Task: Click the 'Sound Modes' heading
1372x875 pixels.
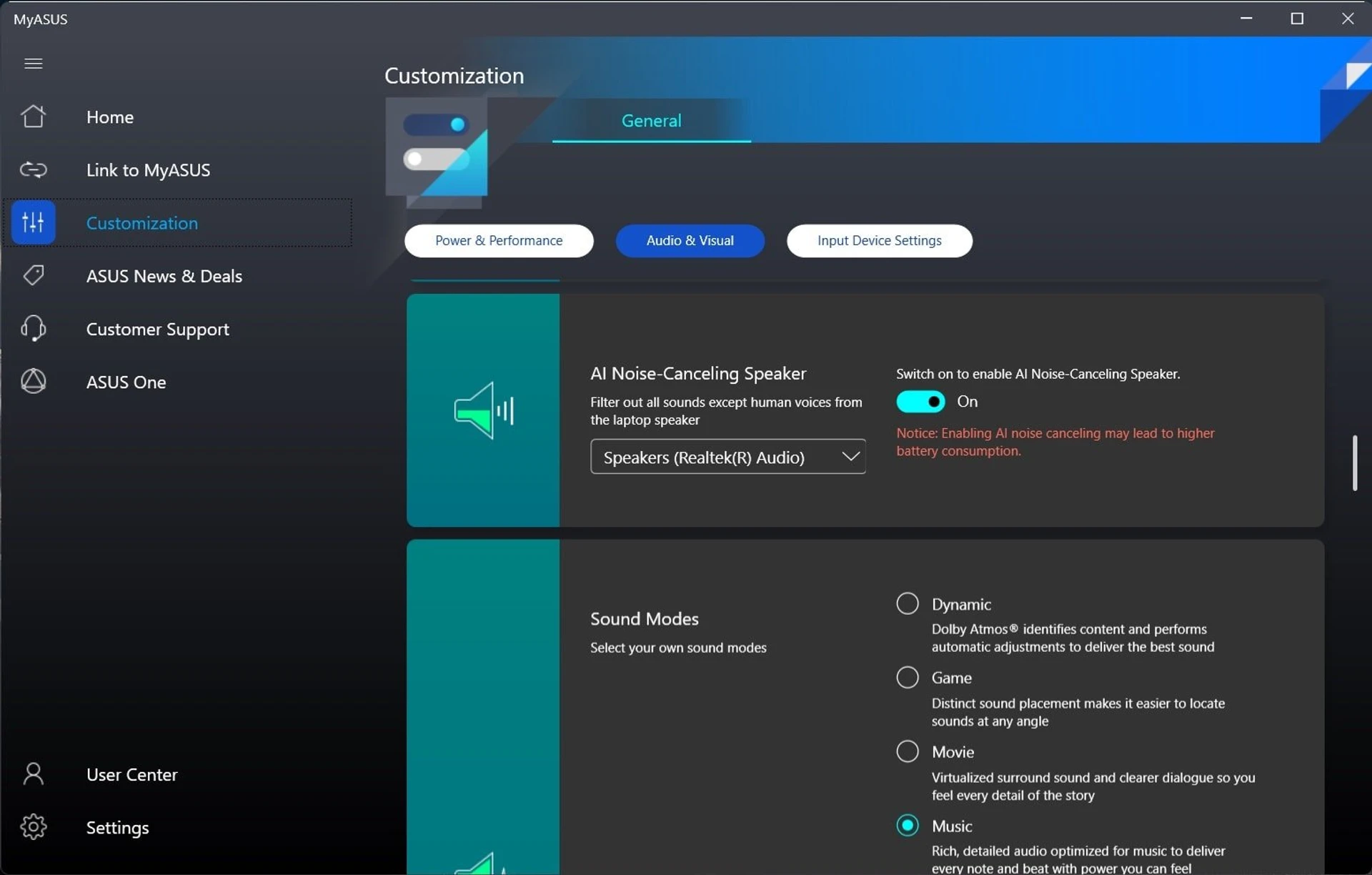Action: point(644,618)
